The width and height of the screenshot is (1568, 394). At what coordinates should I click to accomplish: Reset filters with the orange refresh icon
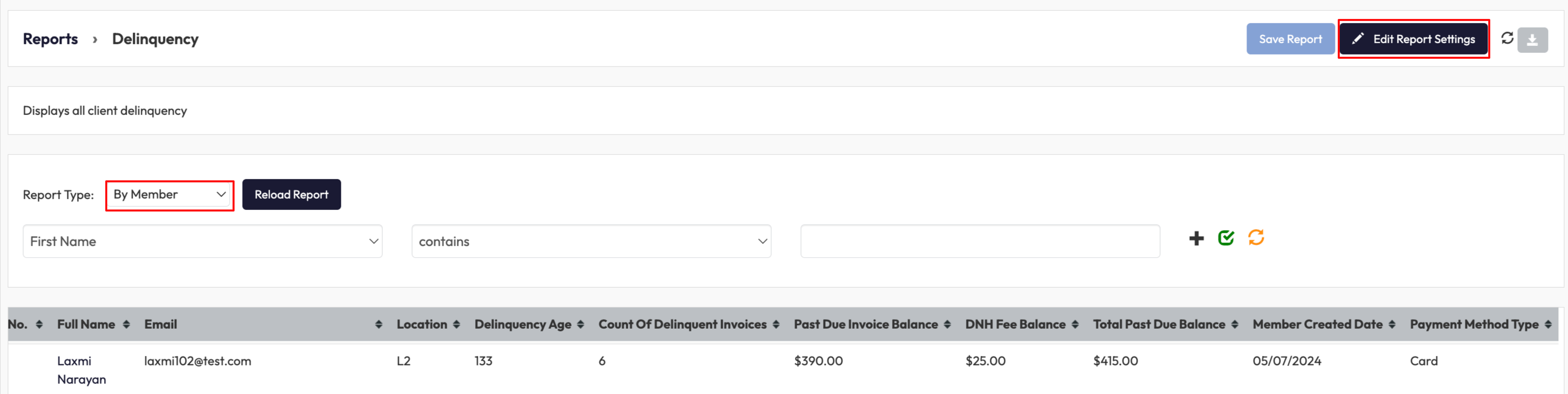pyautogui.click(x=1256, y=237)
